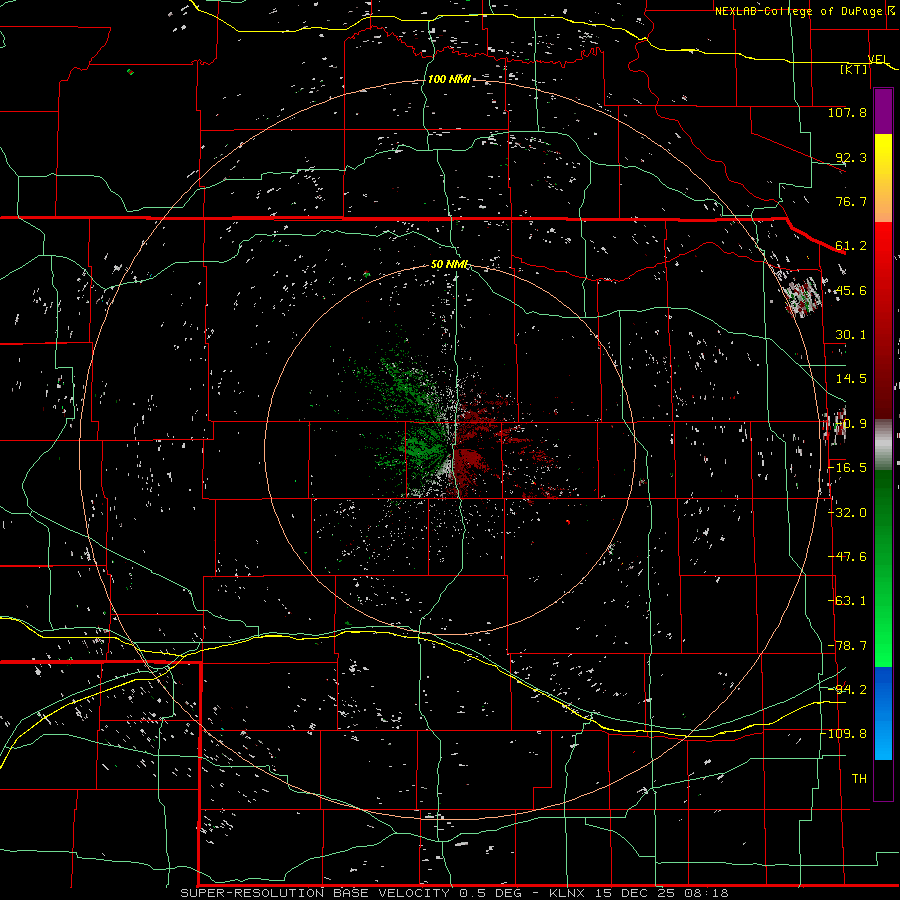900x900 pixels.
Task: Select the 107.8 scale value
Action: (x=847, y=112)
